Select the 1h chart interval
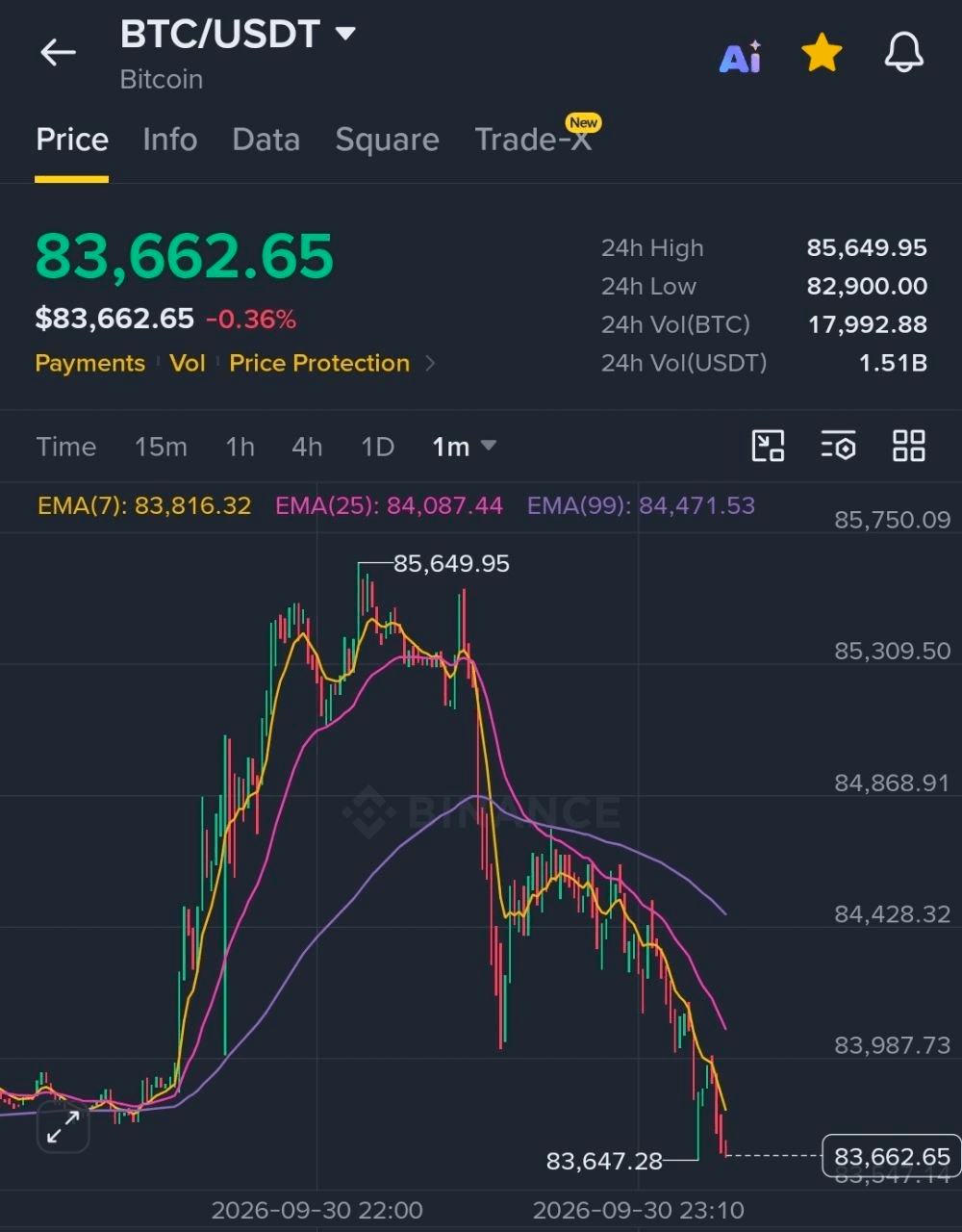The height and width of the screenshot is (1232, 962). [240, 447]
